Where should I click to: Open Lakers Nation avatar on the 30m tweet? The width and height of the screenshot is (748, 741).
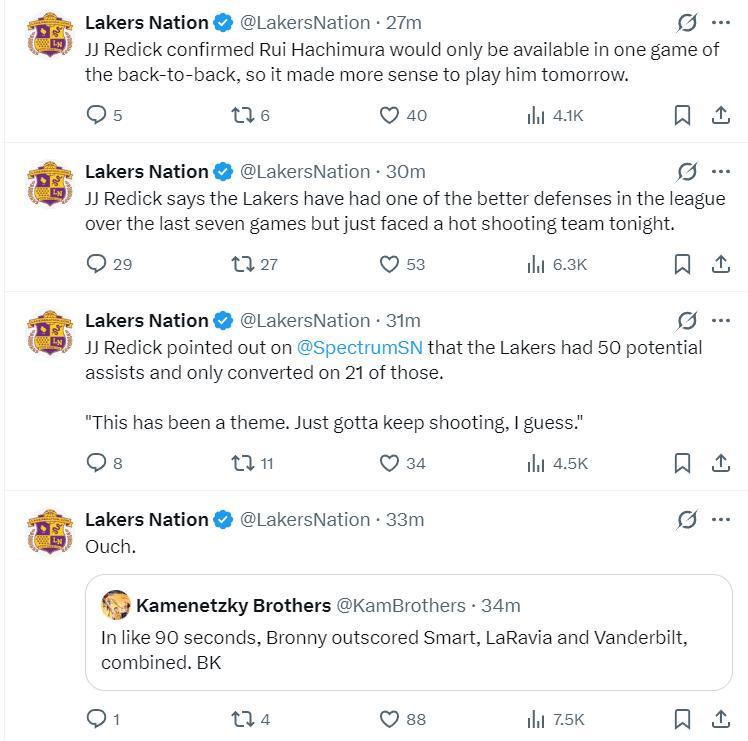50,185
